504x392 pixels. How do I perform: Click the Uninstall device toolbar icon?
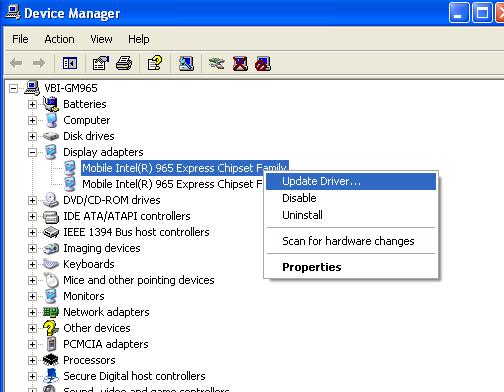pos(240,63)
